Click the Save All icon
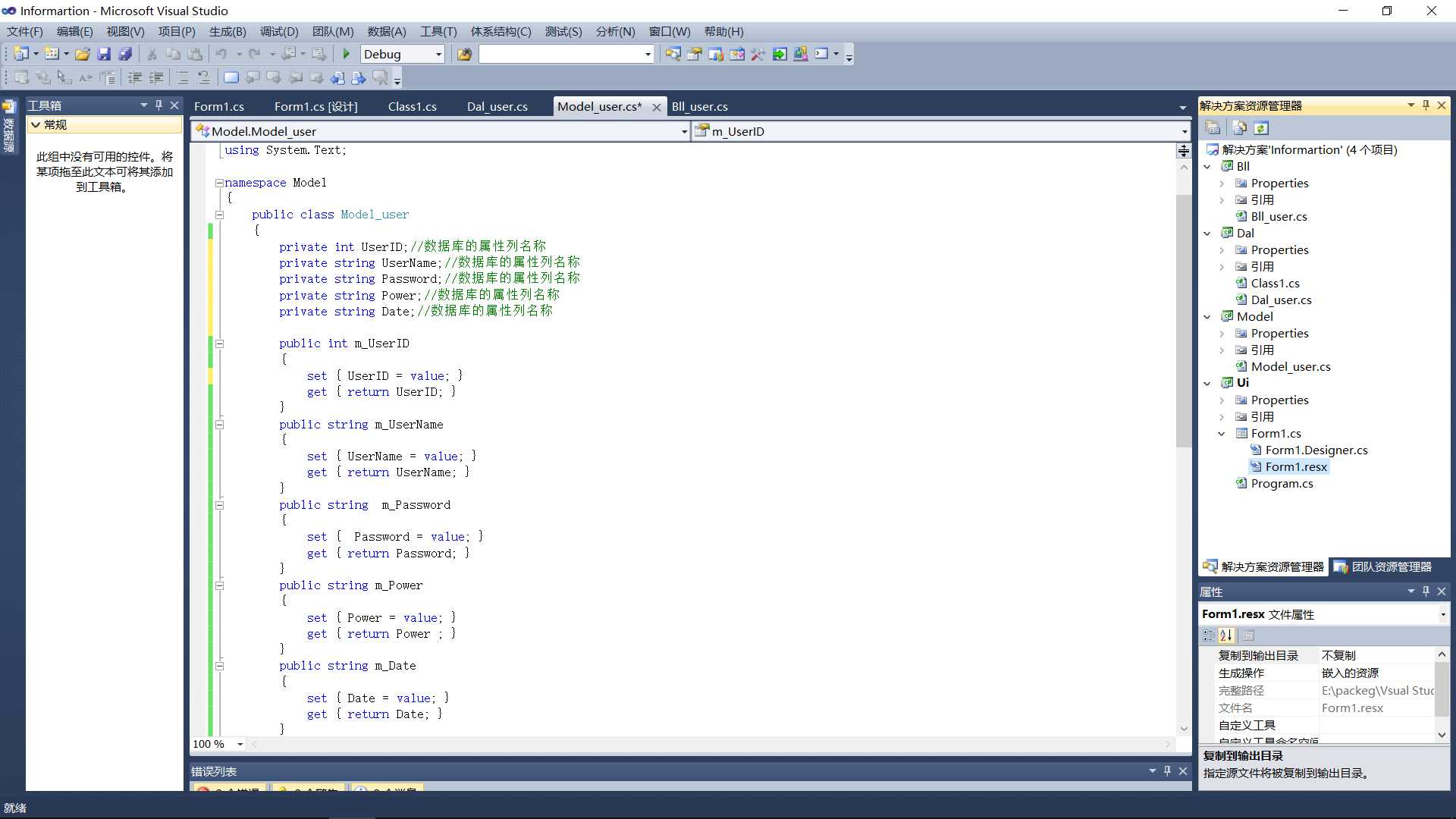1456x819 pixels. [125, 54]
